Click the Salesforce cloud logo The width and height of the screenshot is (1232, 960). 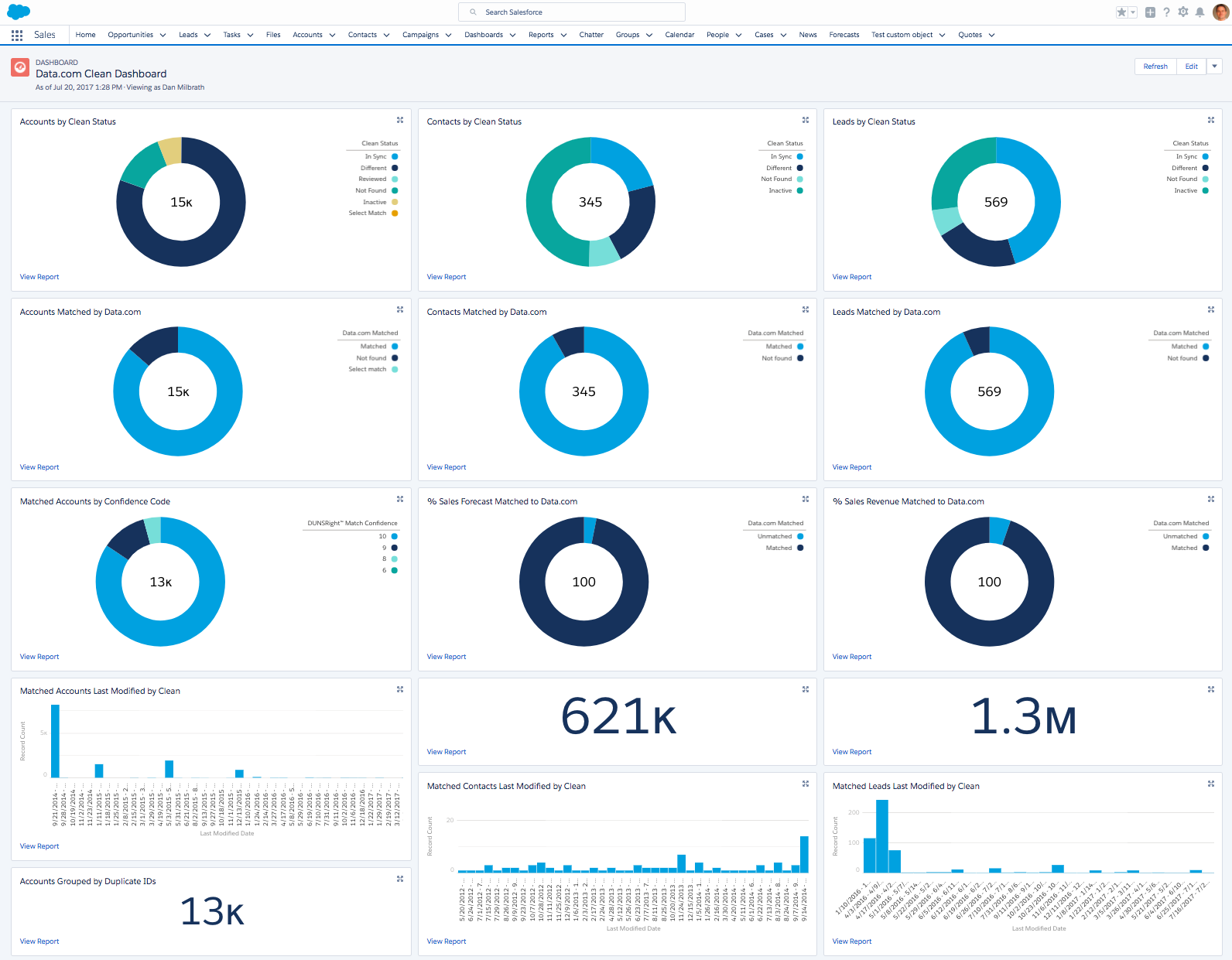(x=19, y=12)
